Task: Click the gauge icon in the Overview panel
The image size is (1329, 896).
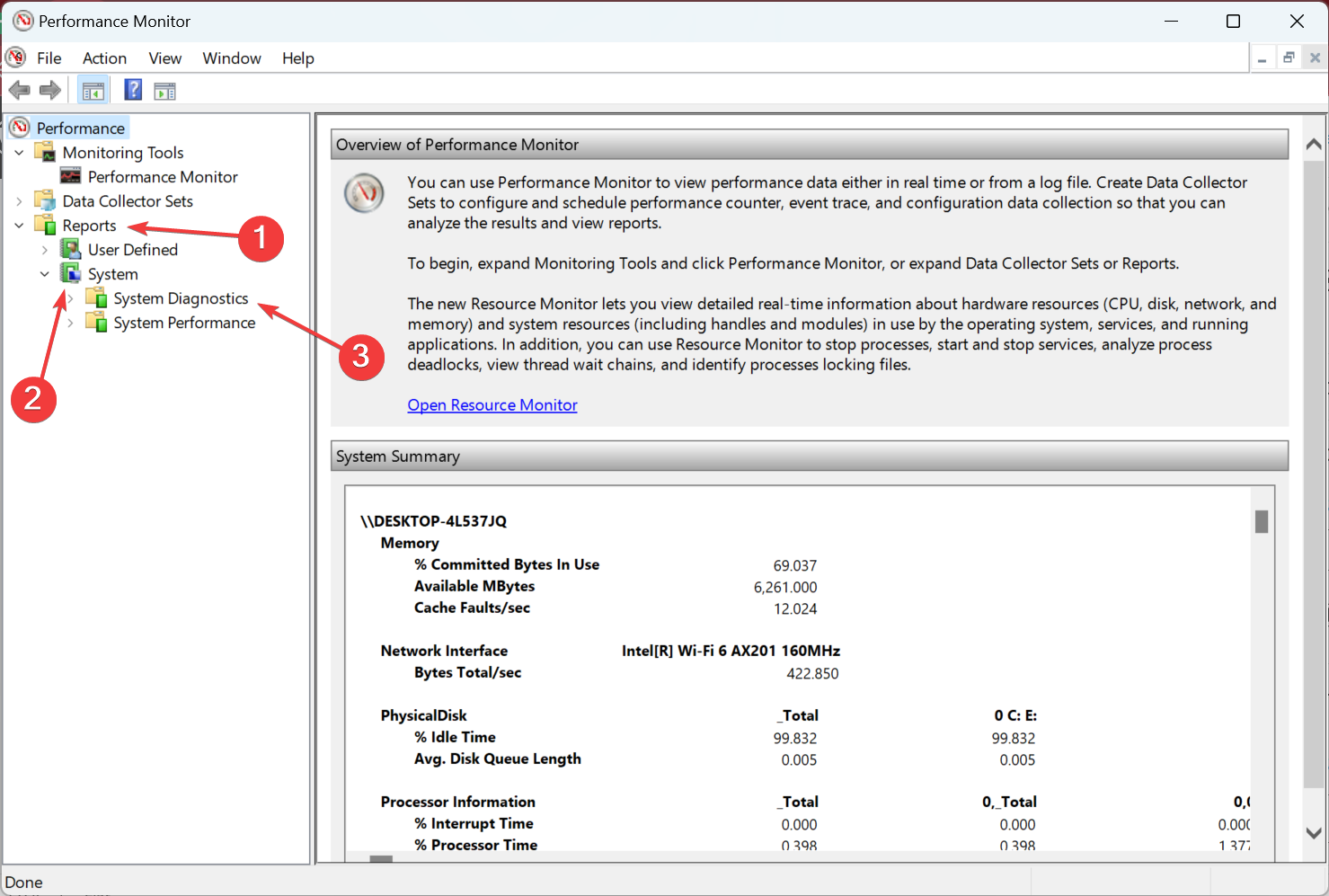Action: click(x=365, y=192)
